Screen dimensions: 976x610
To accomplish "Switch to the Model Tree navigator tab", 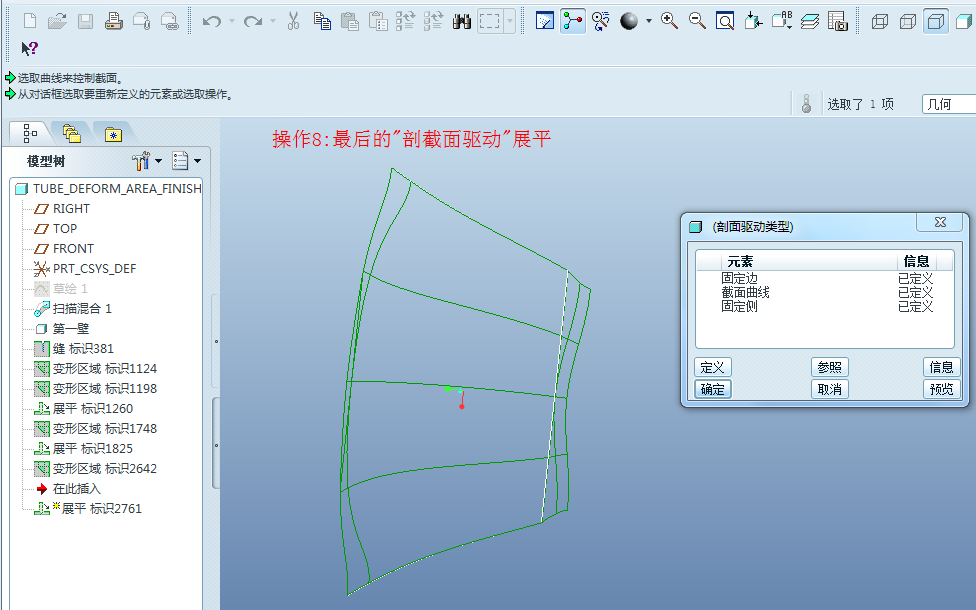I will pyautogui.click(x=29, y=133).
